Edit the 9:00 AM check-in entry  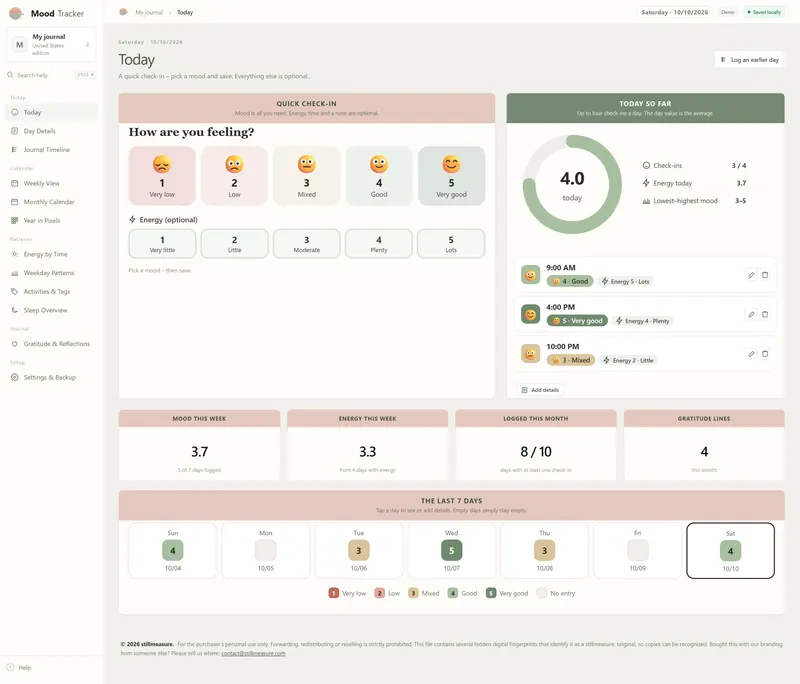click(751, 275)
